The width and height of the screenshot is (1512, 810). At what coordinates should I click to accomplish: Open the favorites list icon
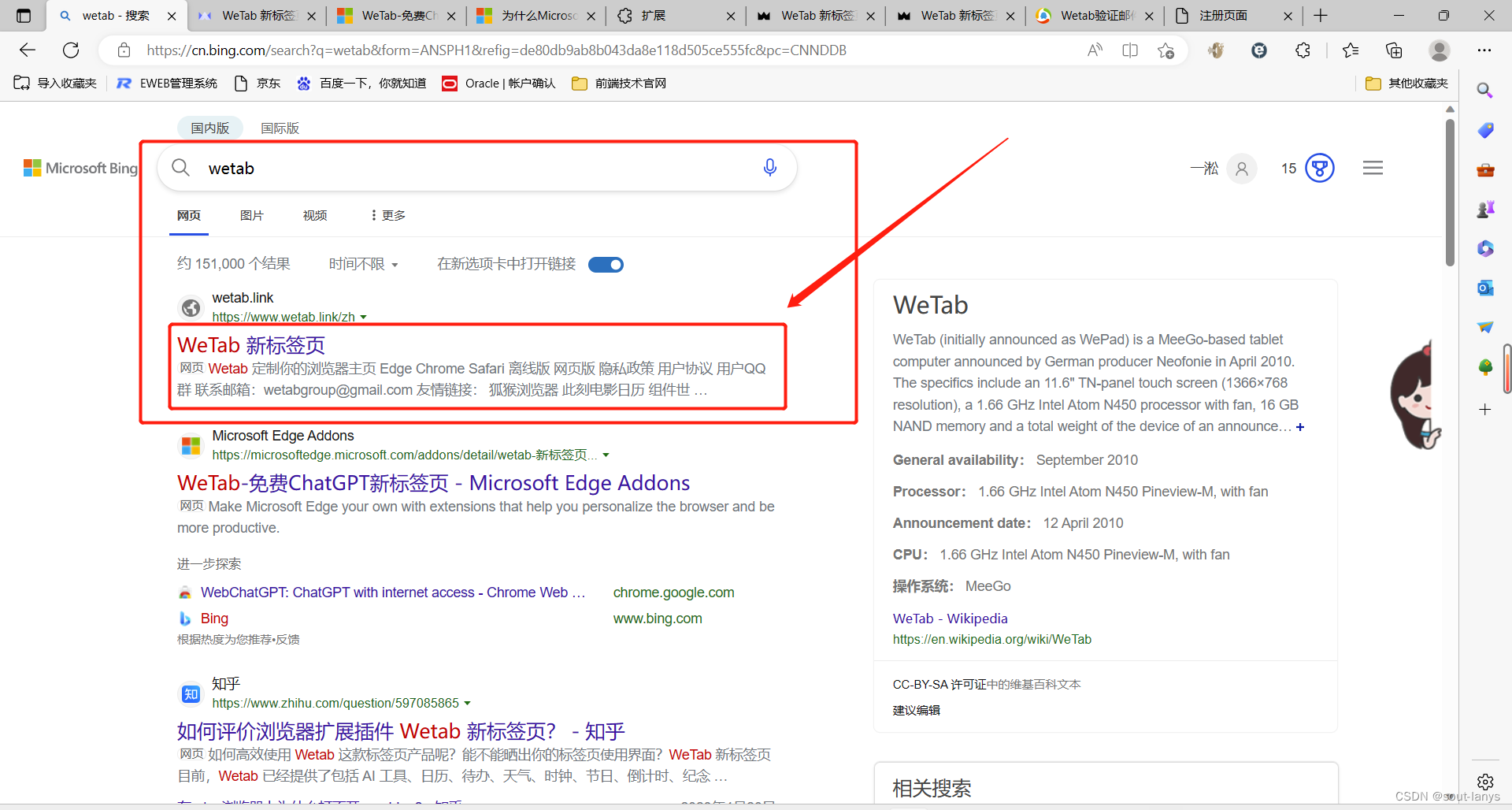tap(1351, 50)
